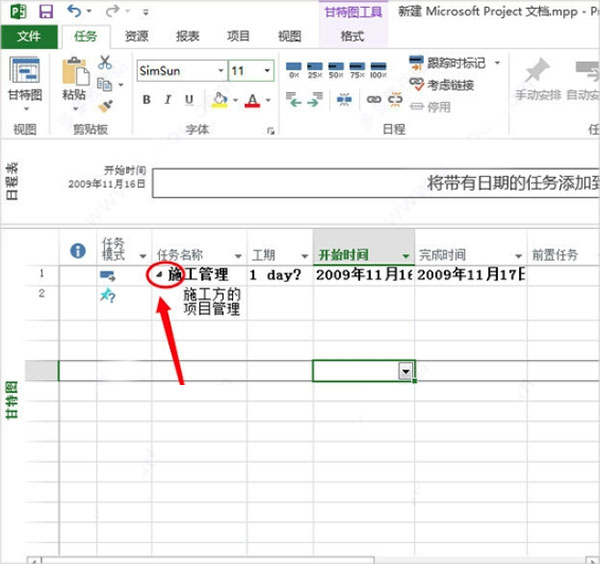This screenshot has width=600, height=564.
Task: Open the SimSun font name dropdown
Action: click(x=220, y=70)
